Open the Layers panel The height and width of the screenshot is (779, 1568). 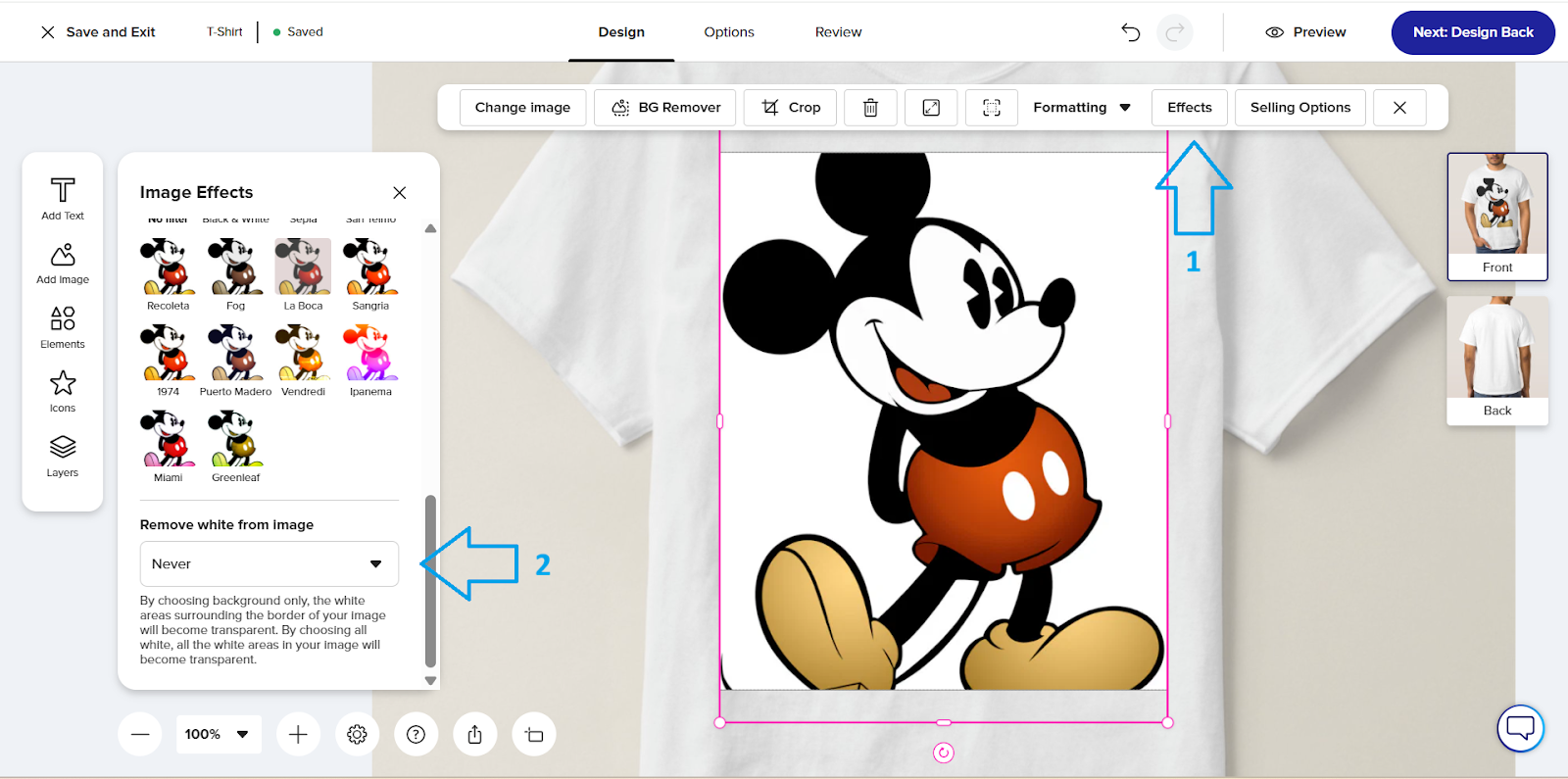63,456
